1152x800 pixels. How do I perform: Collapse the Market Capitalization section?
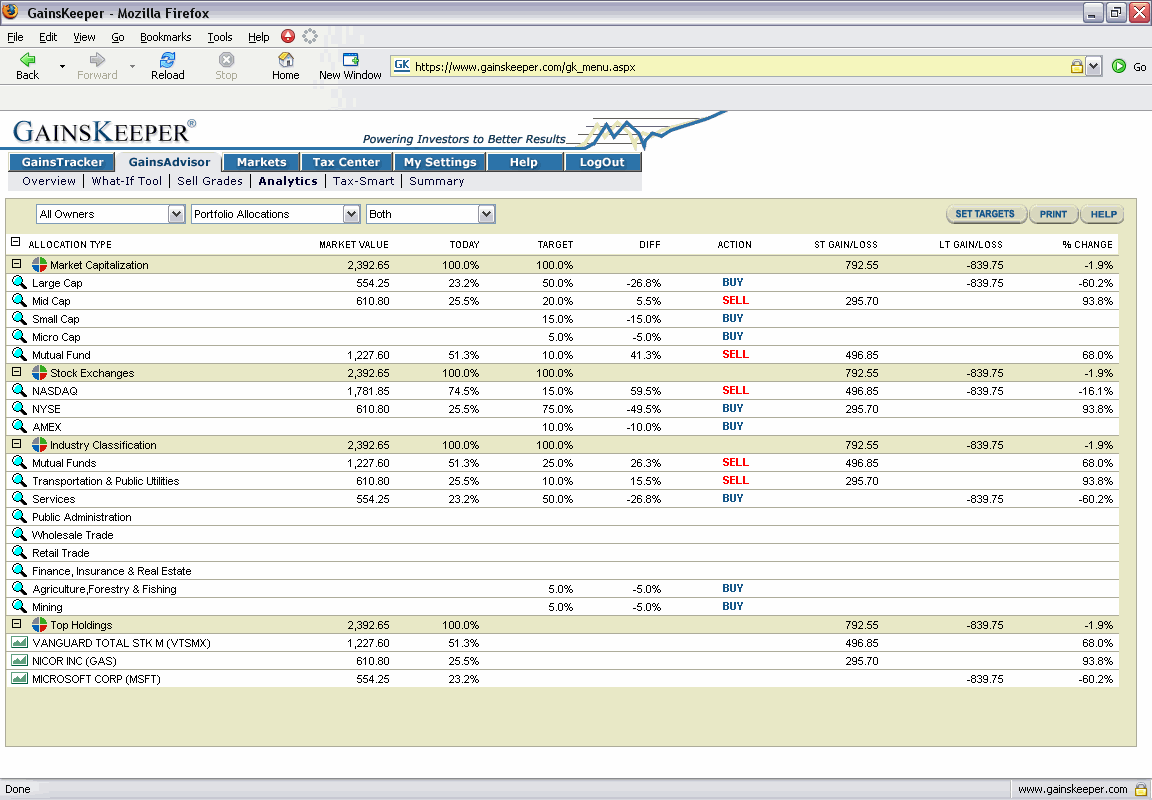coord(15,264)
